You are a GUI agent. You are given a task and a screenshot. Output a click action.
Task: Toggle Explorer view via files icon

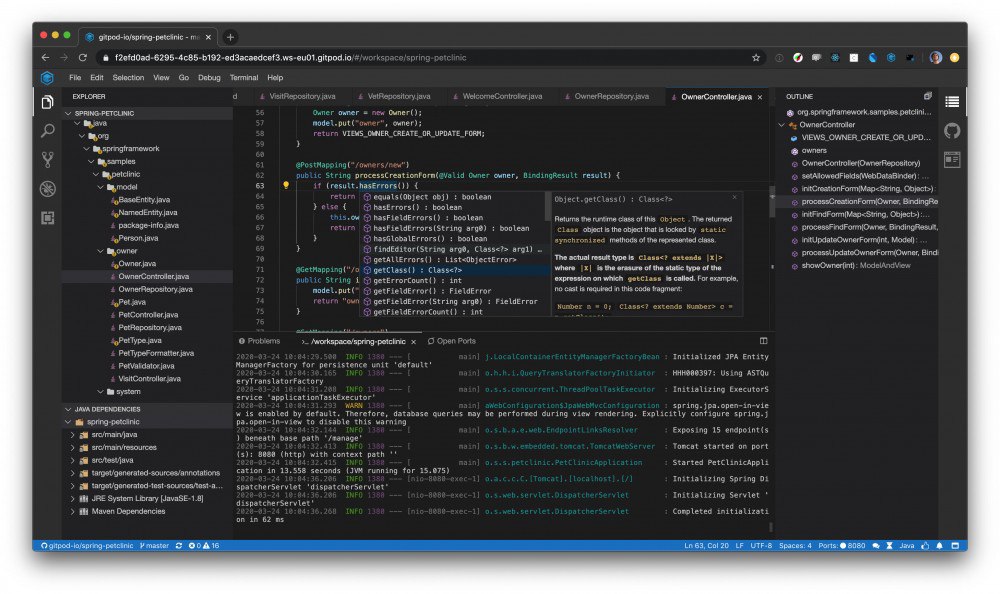pyautogui.click(x=47, y=102)
